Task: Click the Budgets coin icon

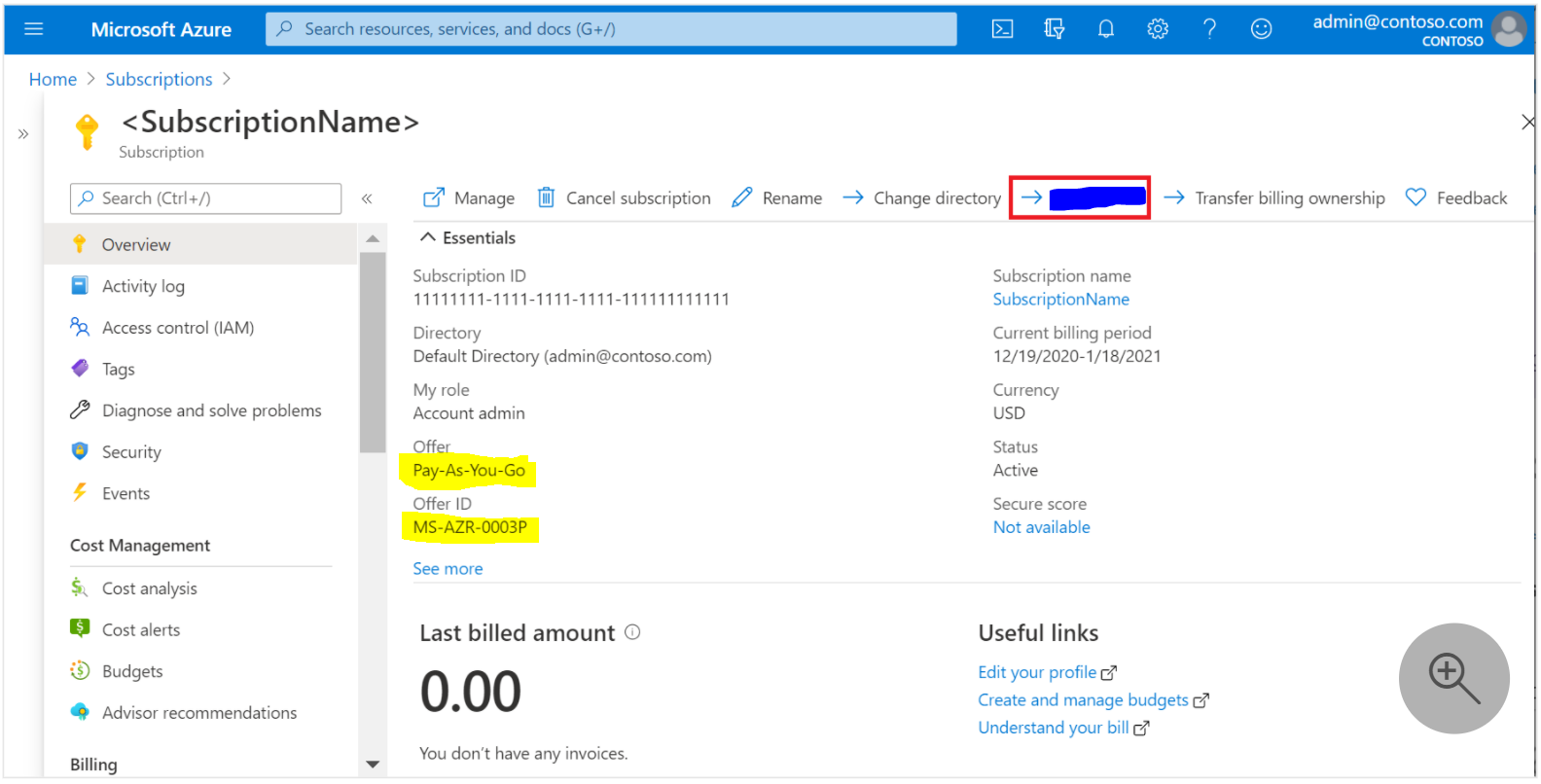Action: (80, 670)
